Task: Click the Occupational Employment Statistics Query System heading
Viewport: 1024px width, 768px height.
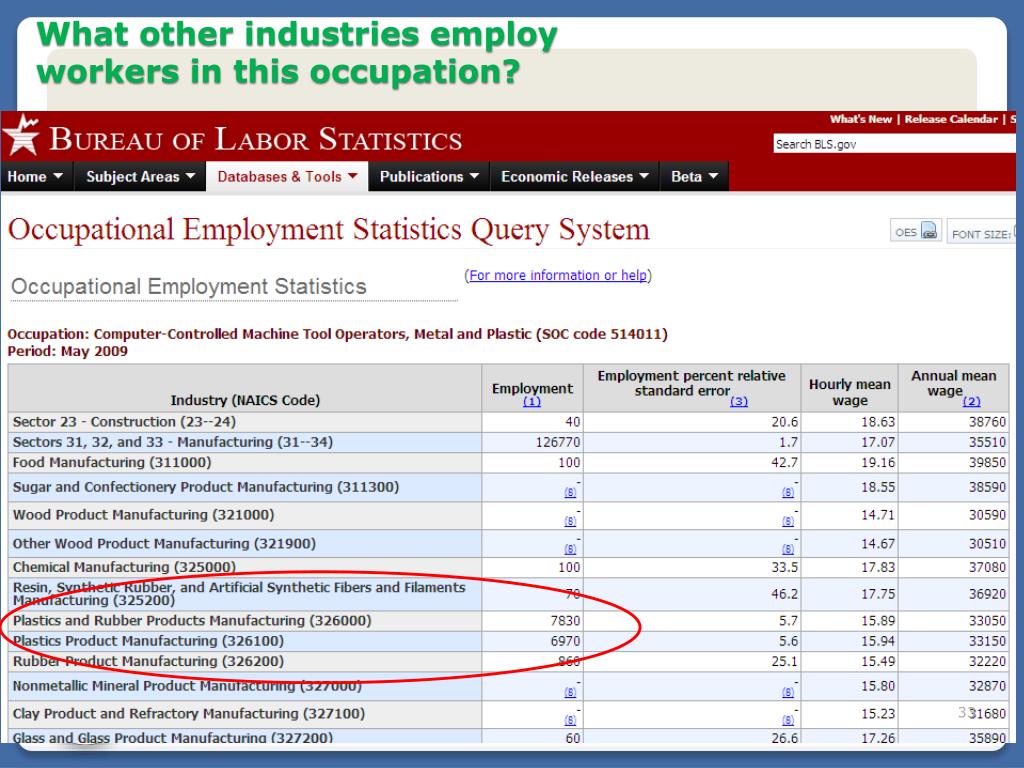Action: pos(328,230)
